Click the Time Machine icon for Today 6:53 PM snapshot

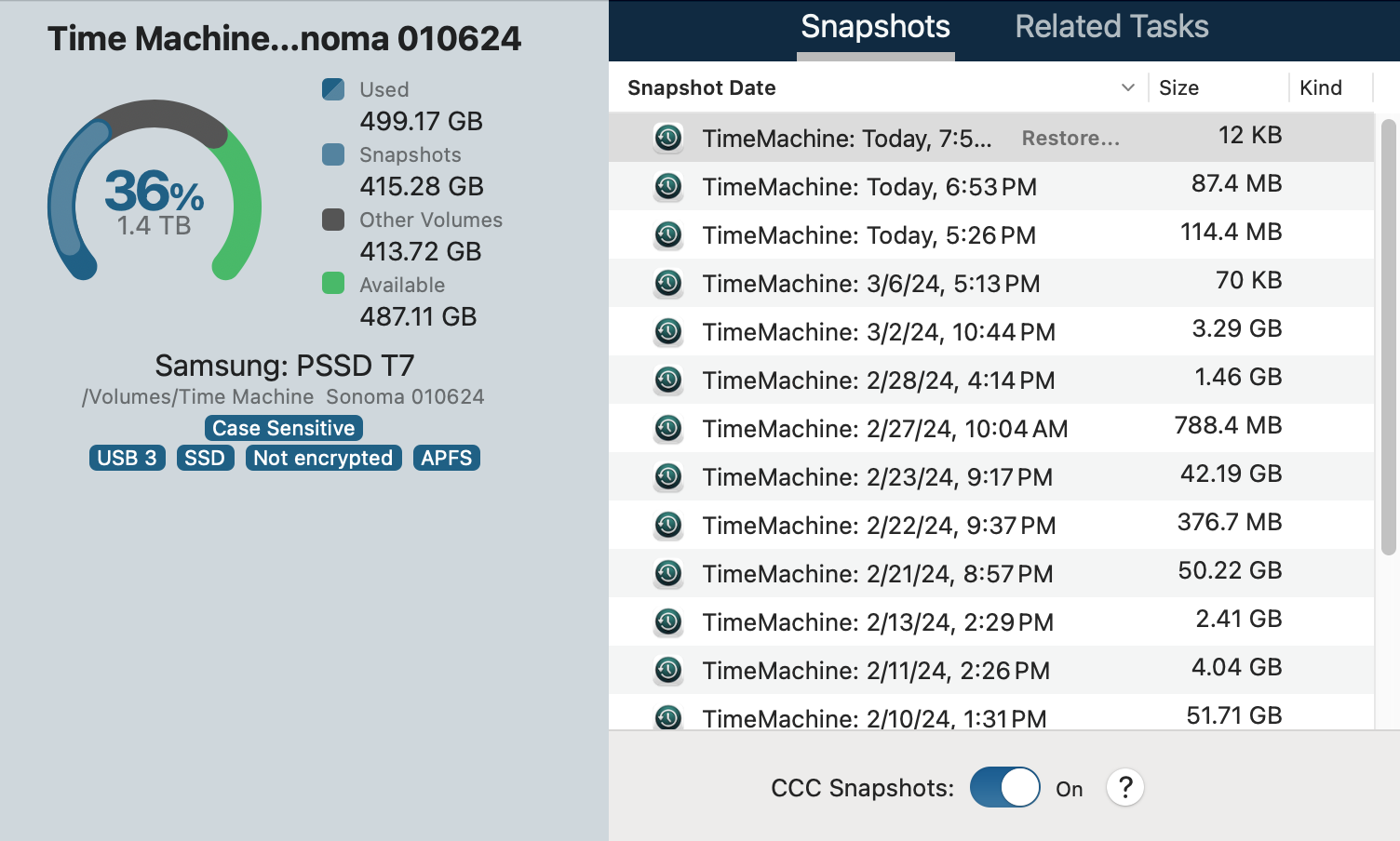668,187
